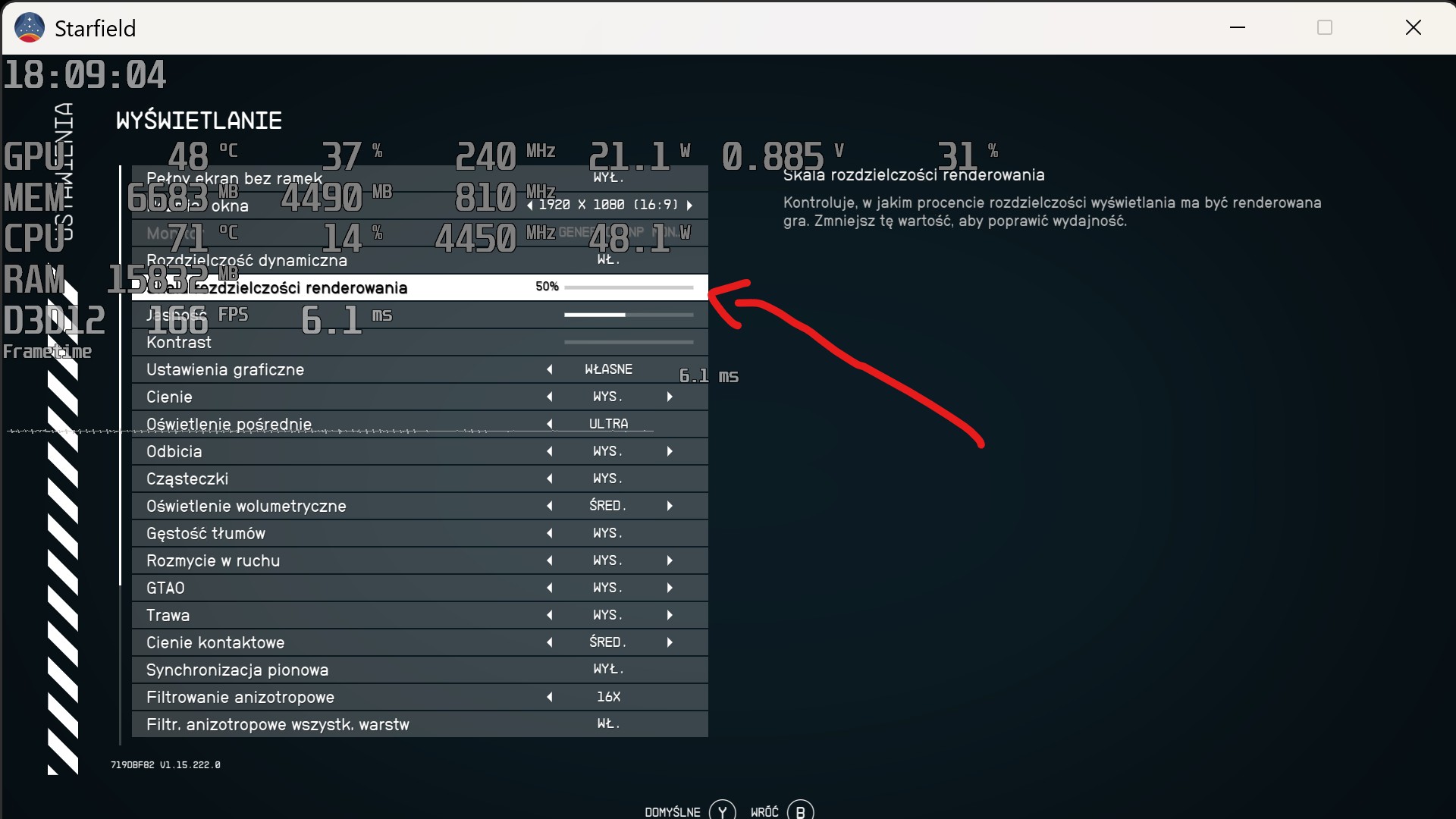The width and height of the screenshot is (1456, 819).
Task: Click the Starfield app icon in title bar
Action: (x=30, y=28)
